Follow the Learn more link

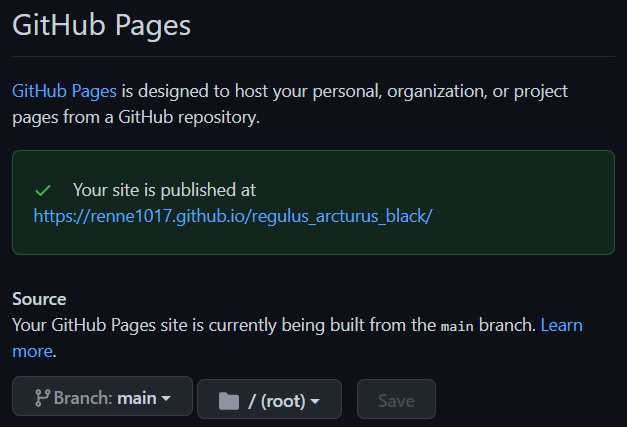click(561, 325)
